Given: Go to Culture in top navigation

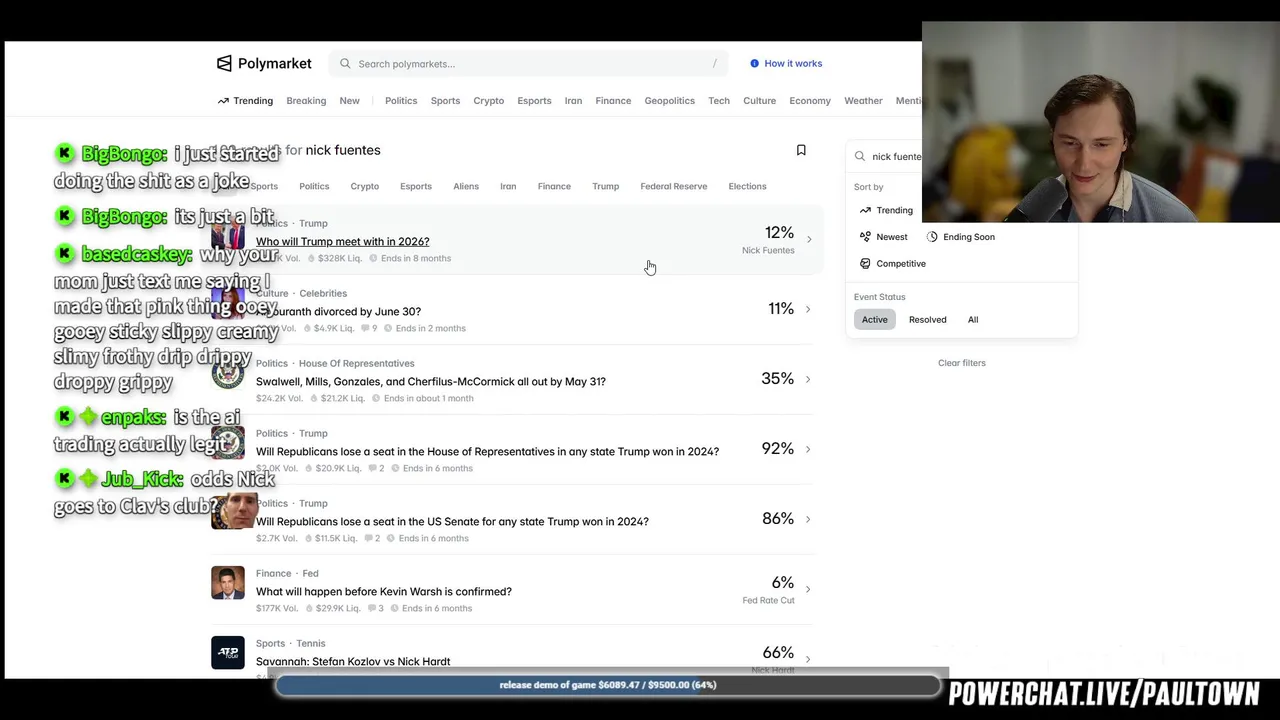Looking at the screenshot, I should pos(760,101).
